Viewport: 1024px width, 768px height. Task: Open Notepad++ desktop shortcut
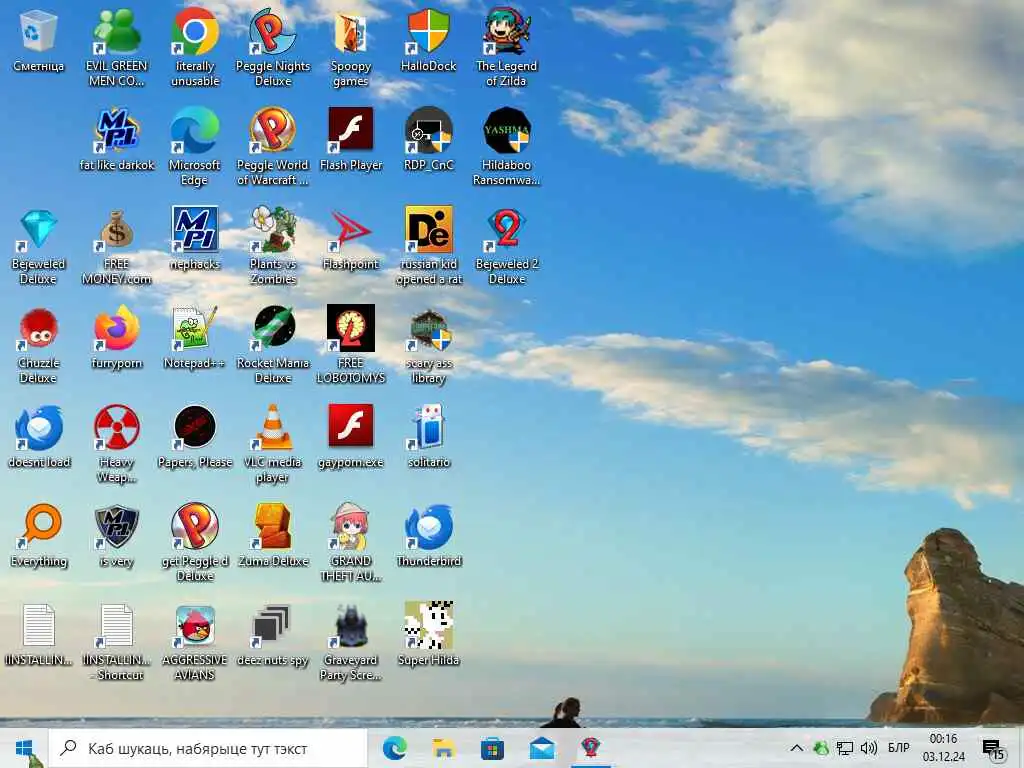195,338
